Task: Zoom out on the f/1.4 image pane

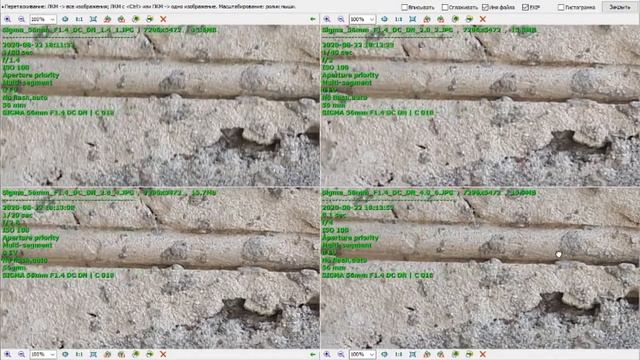Action: coord(21,19)
